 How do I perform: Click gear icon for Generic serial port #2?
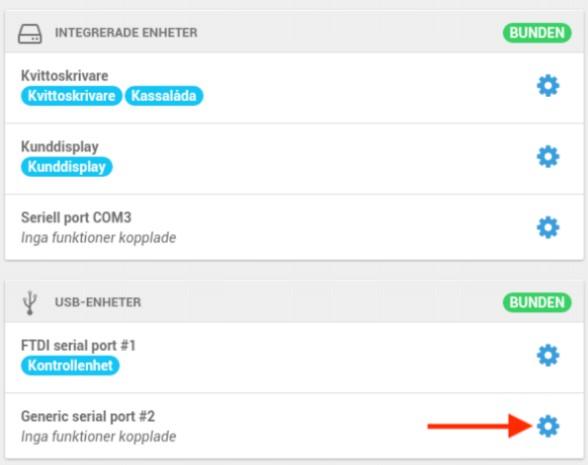click(548, 426)
